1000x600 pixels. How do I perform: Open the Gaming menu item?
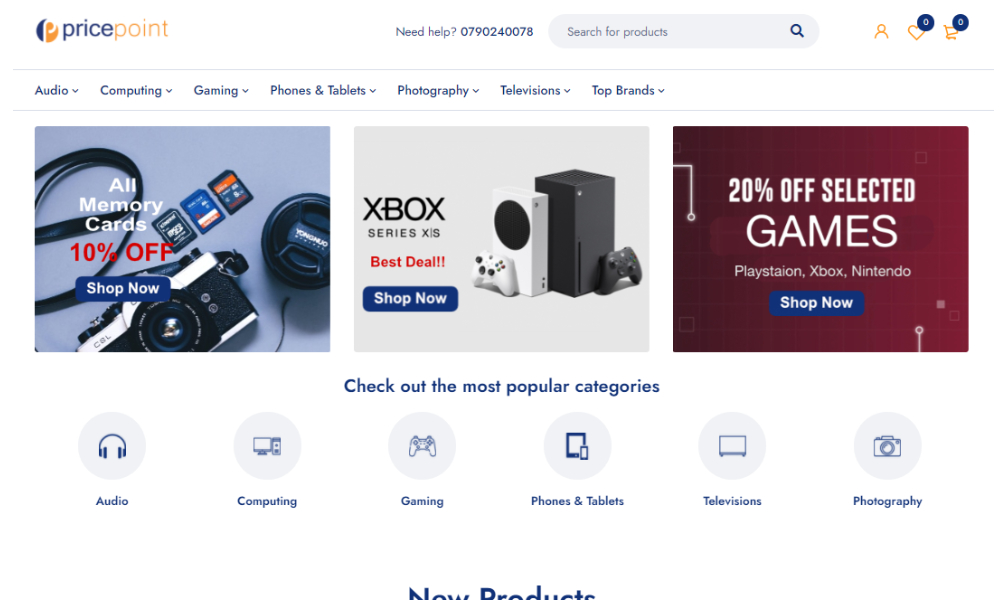pos(221,91)
